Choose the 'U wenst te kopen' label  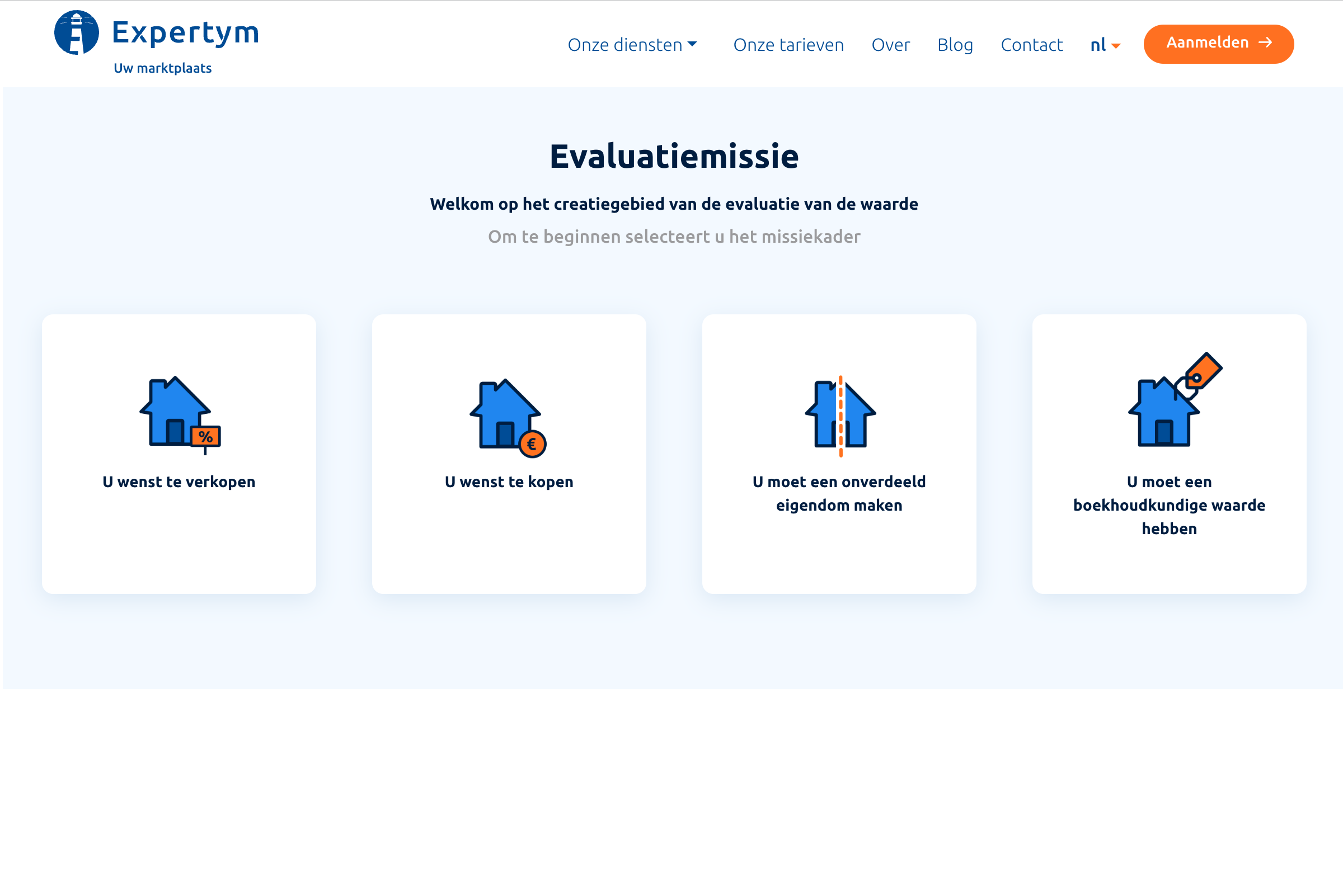tap(509, 482)
